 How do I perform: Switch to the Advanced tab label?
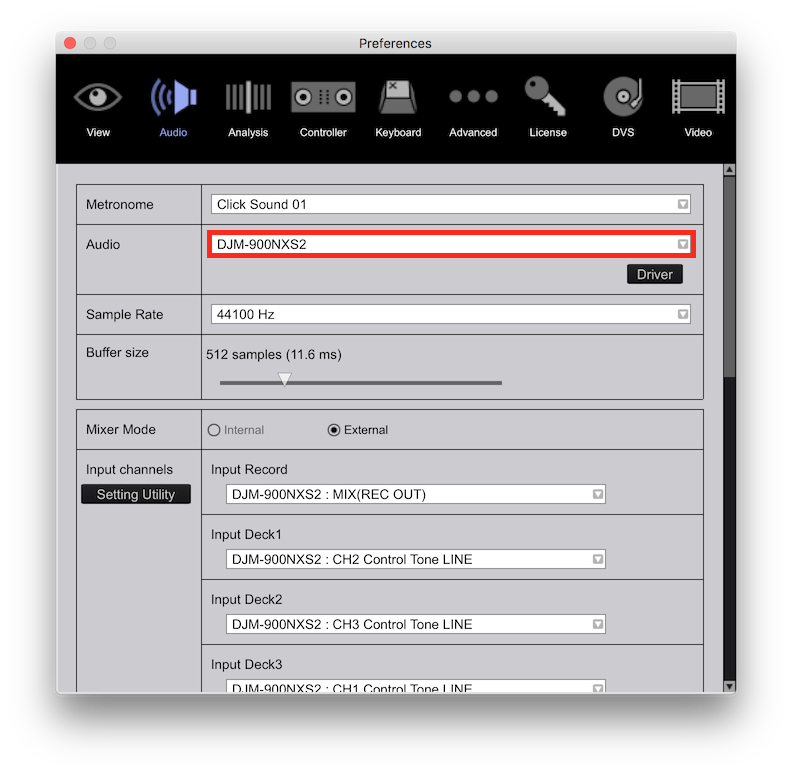(x=473, y=132)
